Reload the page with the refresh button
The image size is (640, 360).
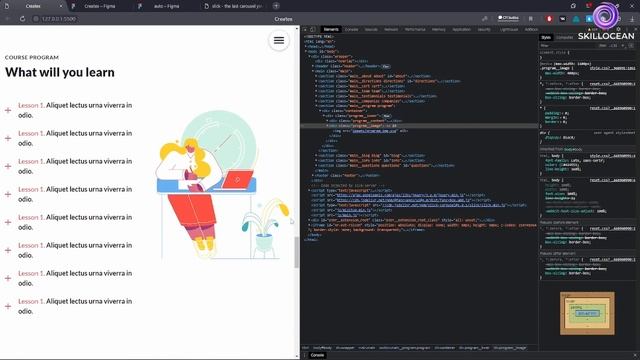point(22,19)
